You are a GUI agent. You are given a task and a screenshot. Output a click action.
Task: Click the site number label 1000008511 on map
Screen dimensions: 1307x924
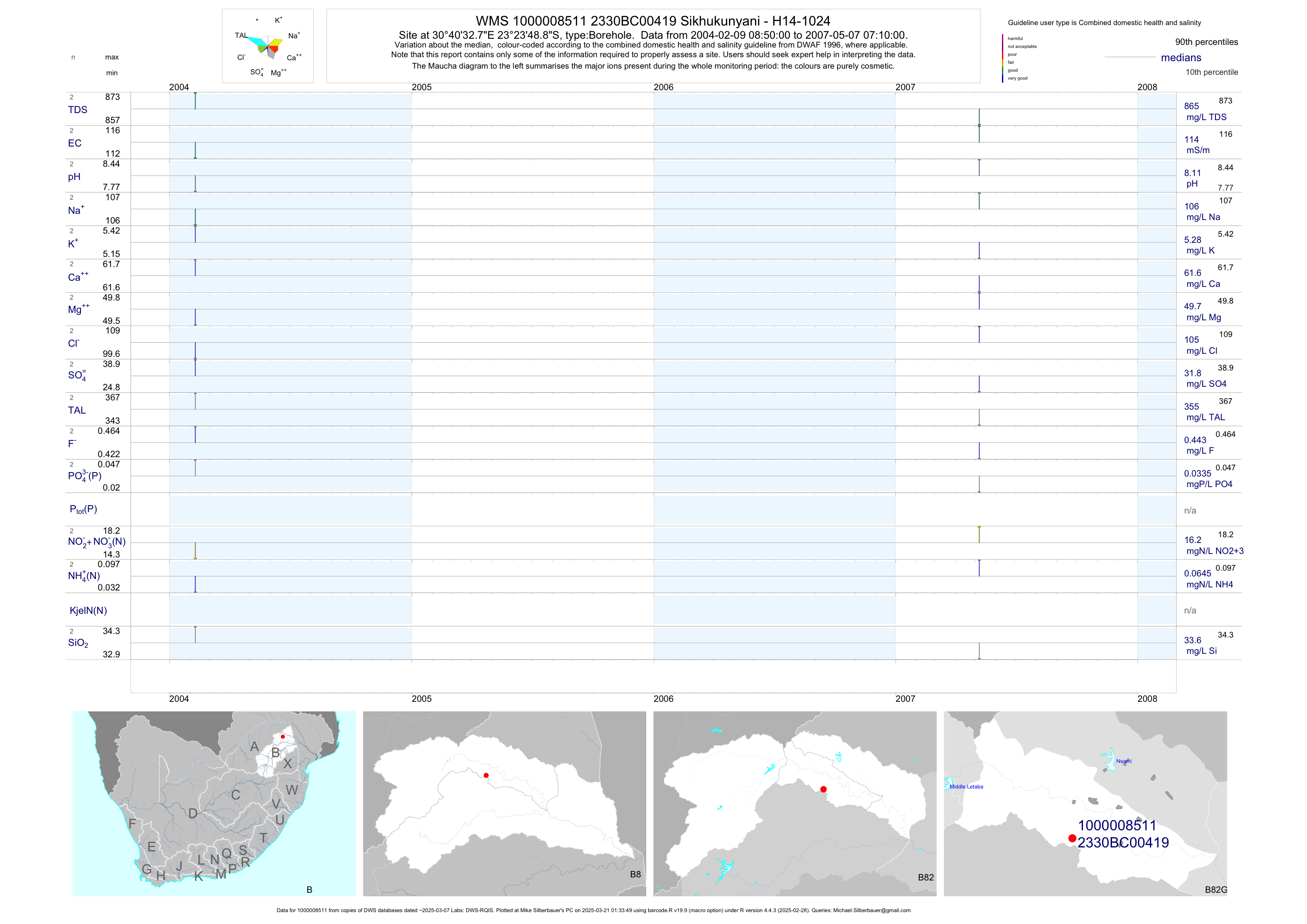1116,825
